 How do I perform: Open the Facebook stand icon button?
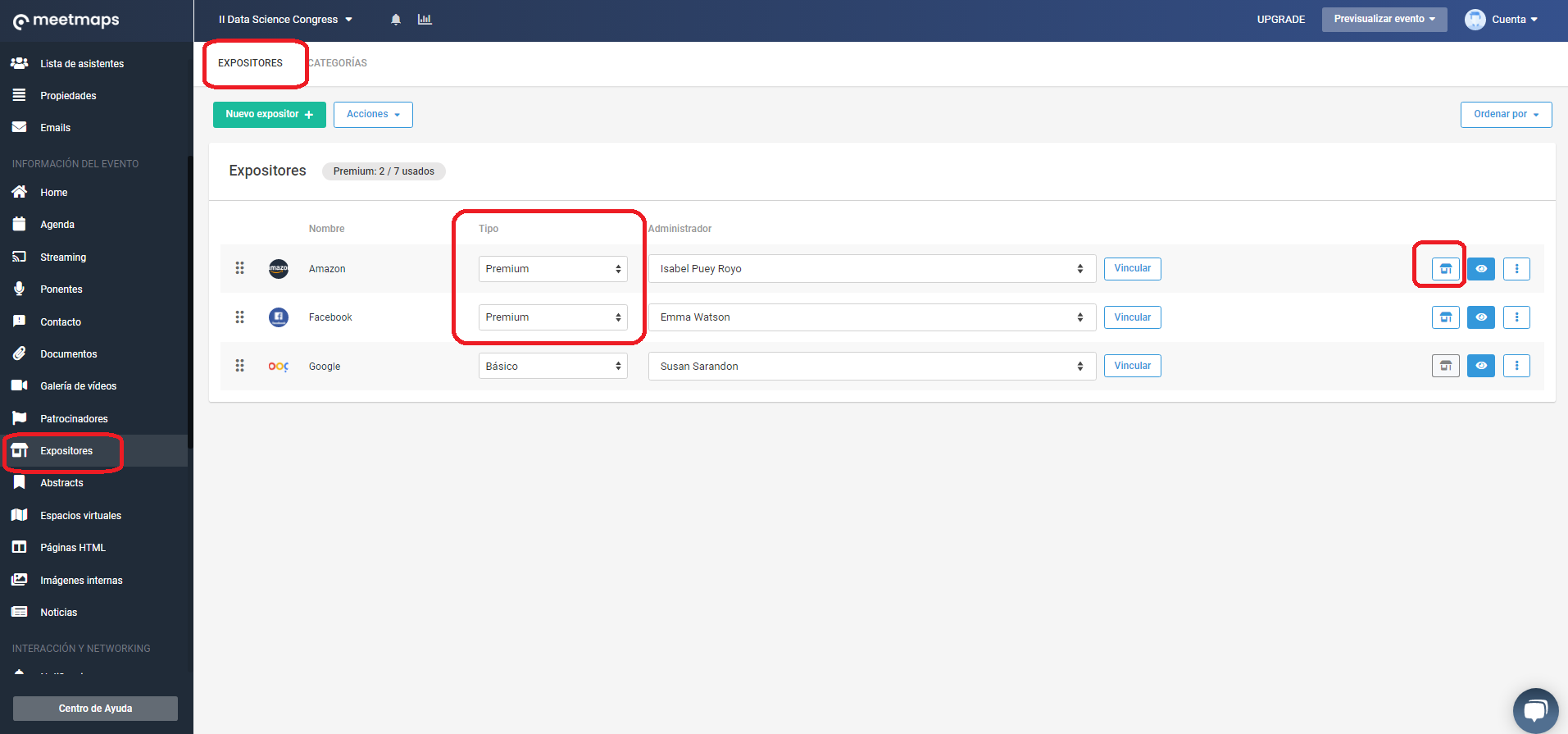(x=1445, y=317)
